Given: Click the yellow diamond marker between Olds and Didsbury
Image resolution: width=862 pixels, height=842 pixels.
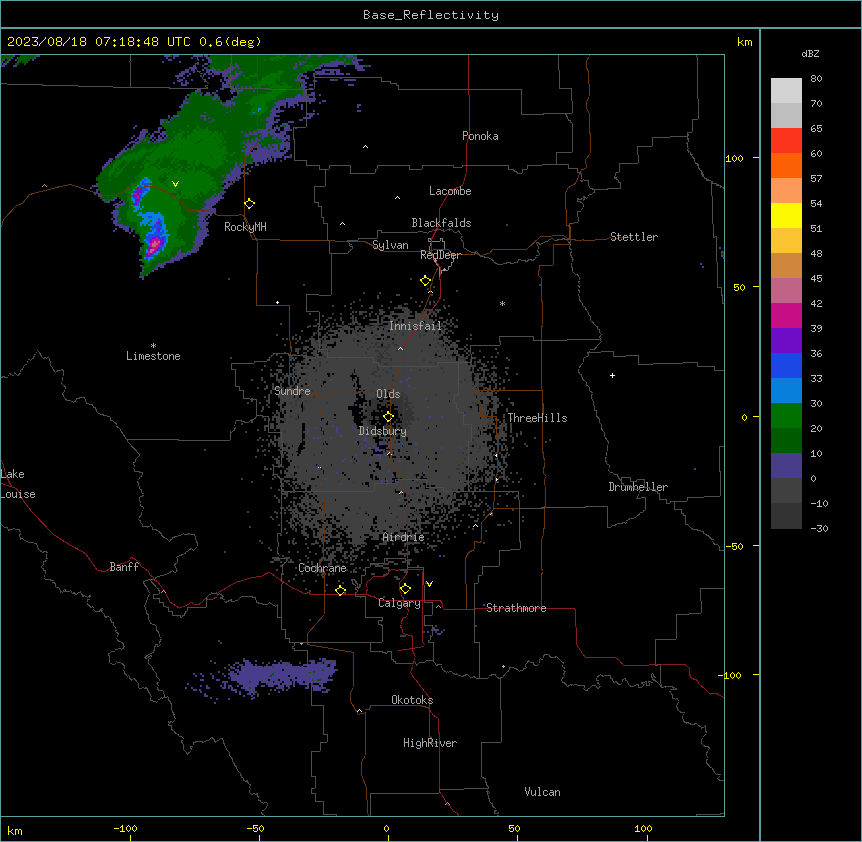Looking at the screenshot, I should 388,417.
